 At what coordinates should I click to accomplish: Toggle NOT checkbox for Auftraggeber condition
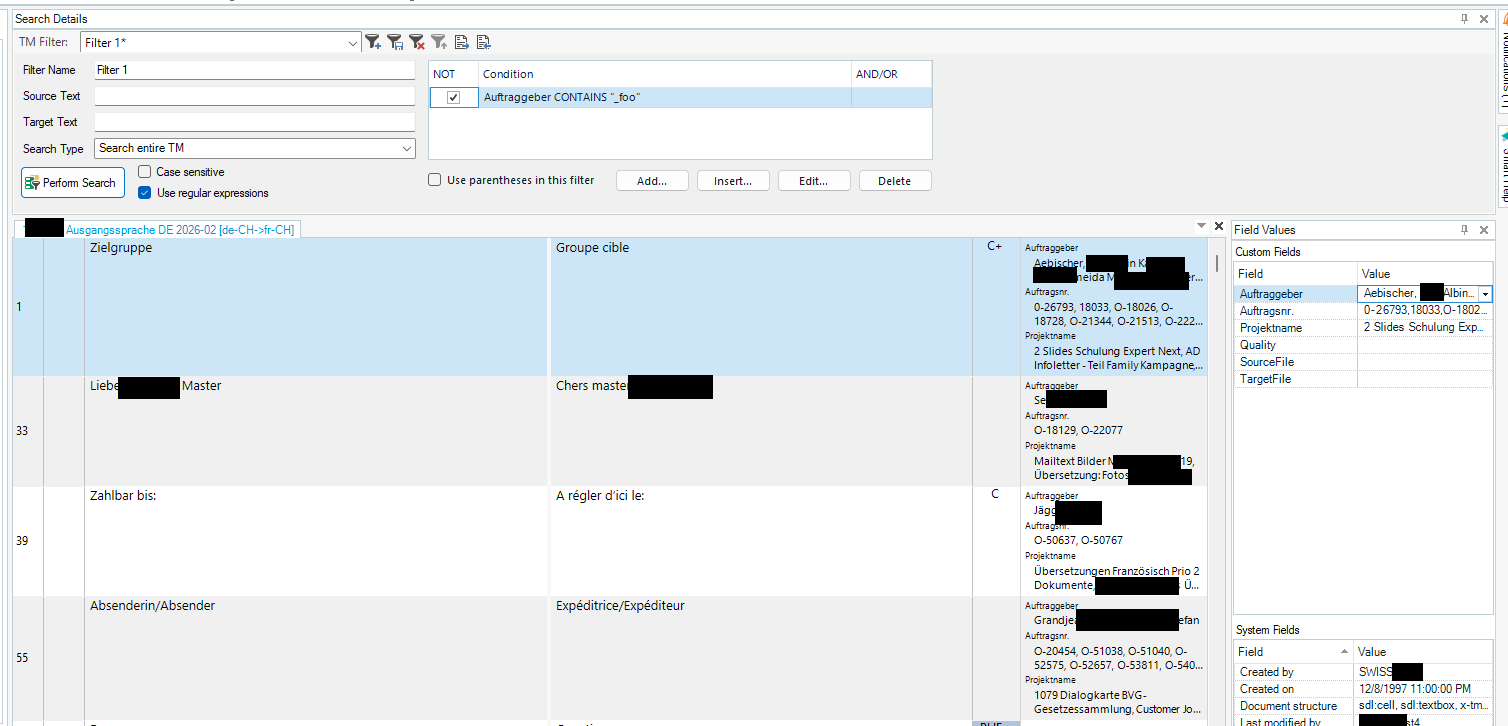point(453,98)
